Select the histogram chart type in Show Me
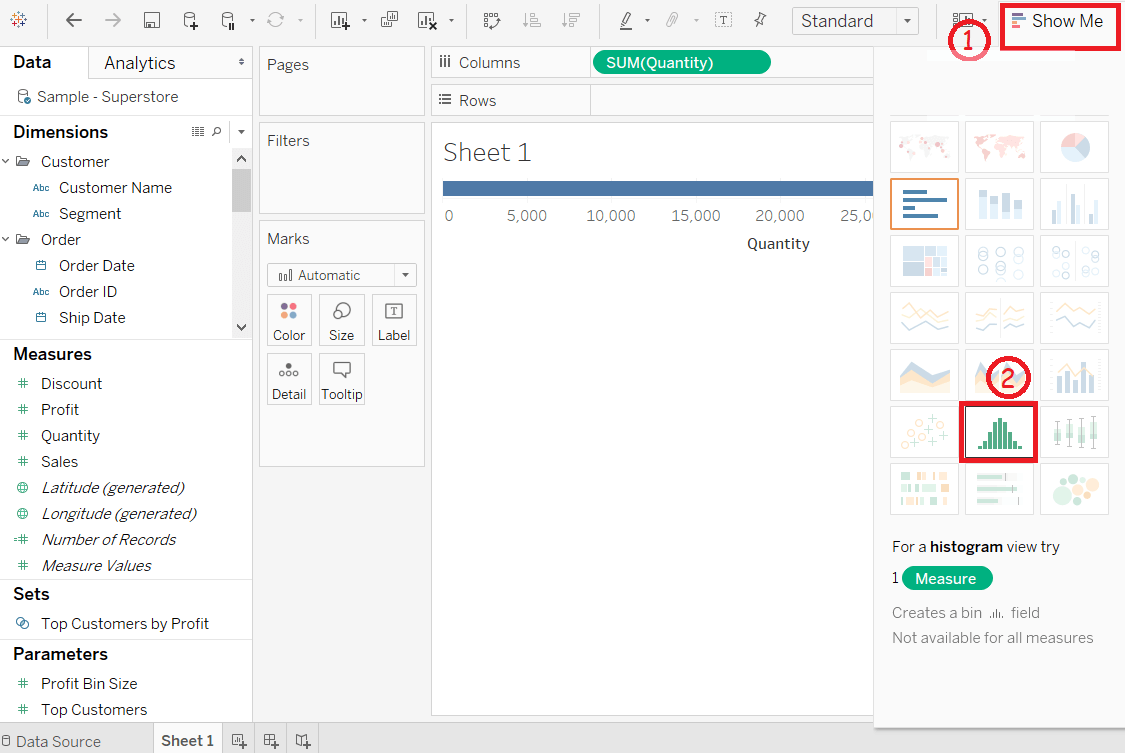The image size is (1125, 753). tap(999, 432)
